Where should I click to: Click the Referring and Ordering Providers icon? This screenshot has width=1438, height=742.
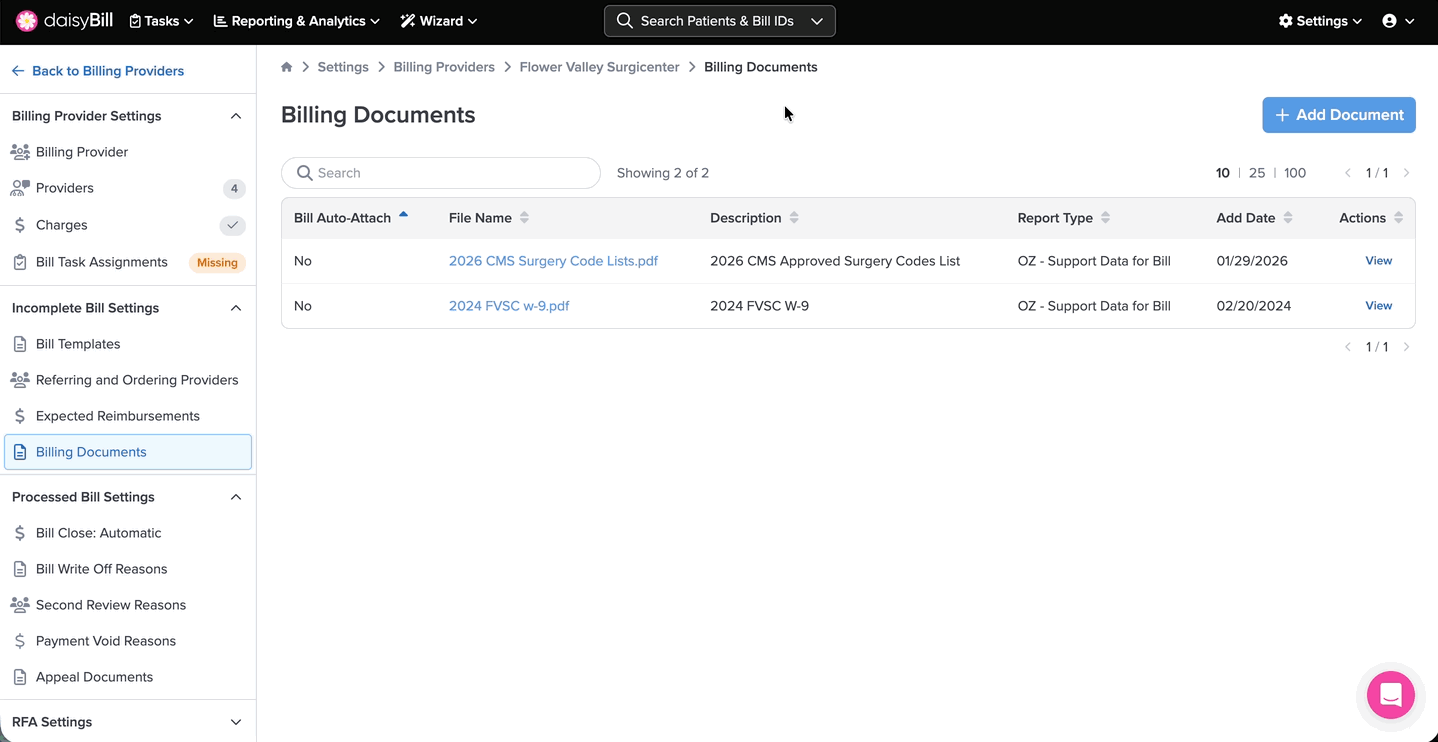click(20, 380)
